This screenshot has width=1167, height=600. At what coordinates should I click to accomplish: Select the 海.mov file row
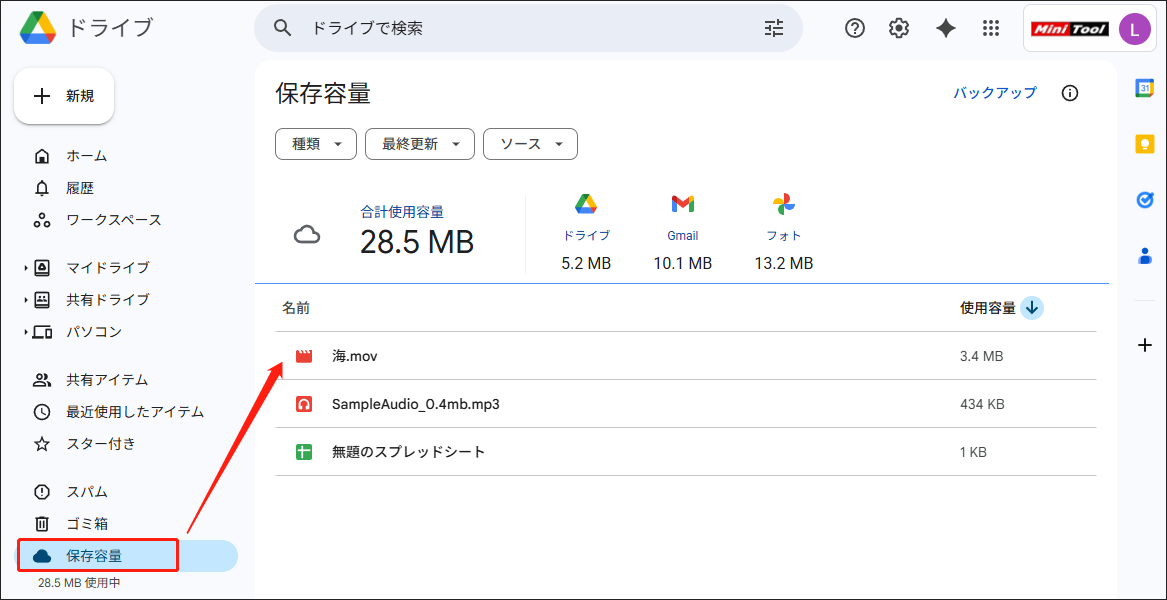pos(355,355)
